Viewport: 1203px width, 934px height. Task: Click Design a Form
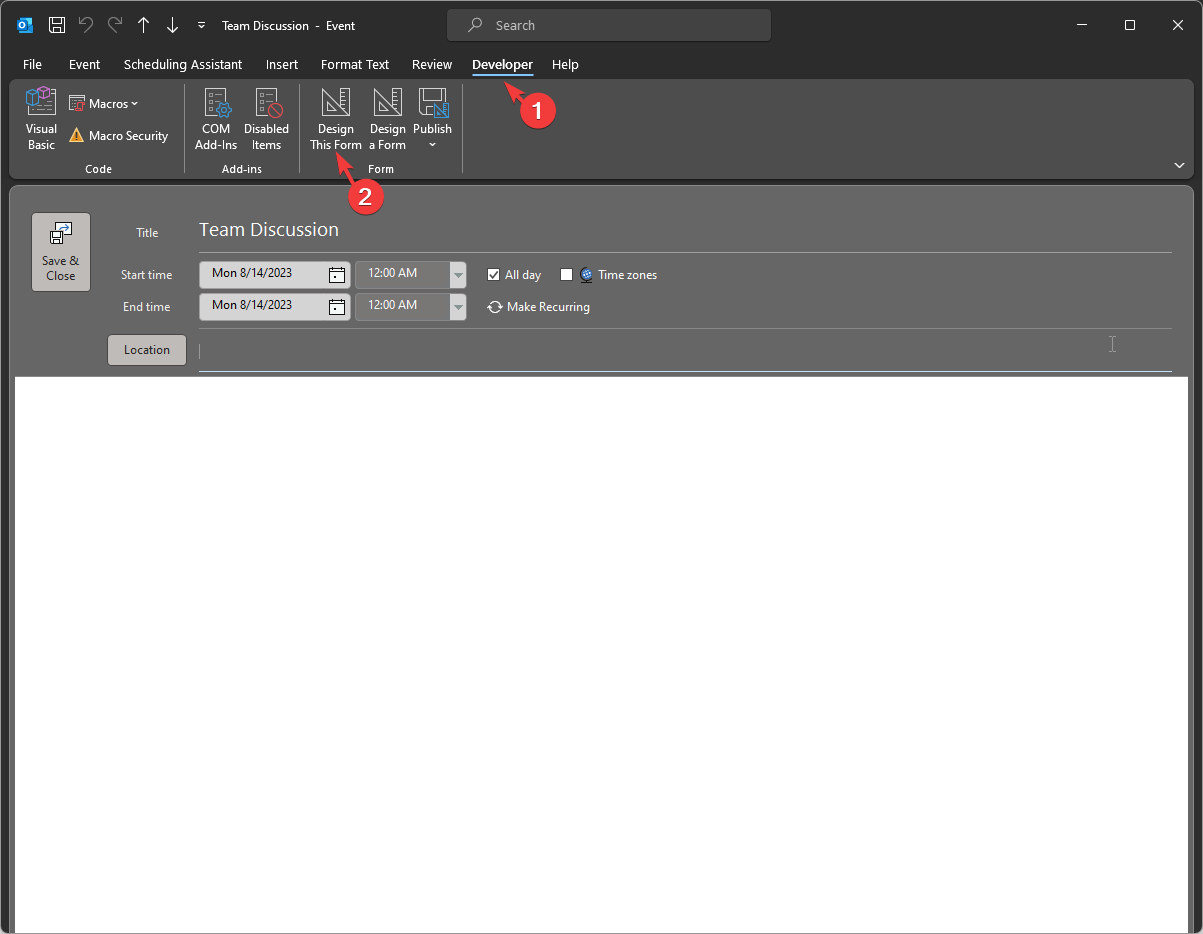(x=387, y=119)
